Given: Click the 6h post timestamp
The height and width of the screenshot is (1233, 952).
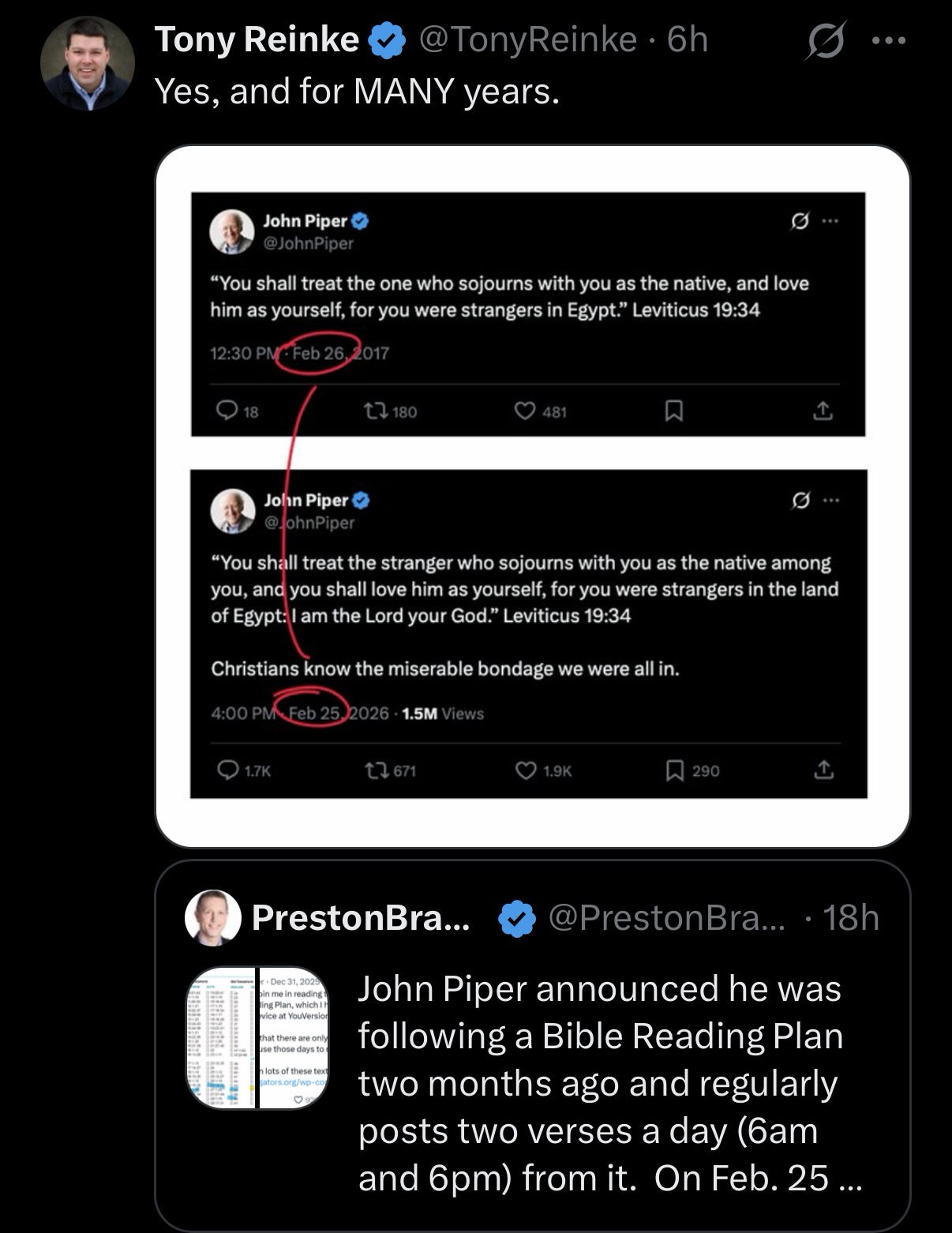Looking at the screenshot, I should tap(688, 39).
